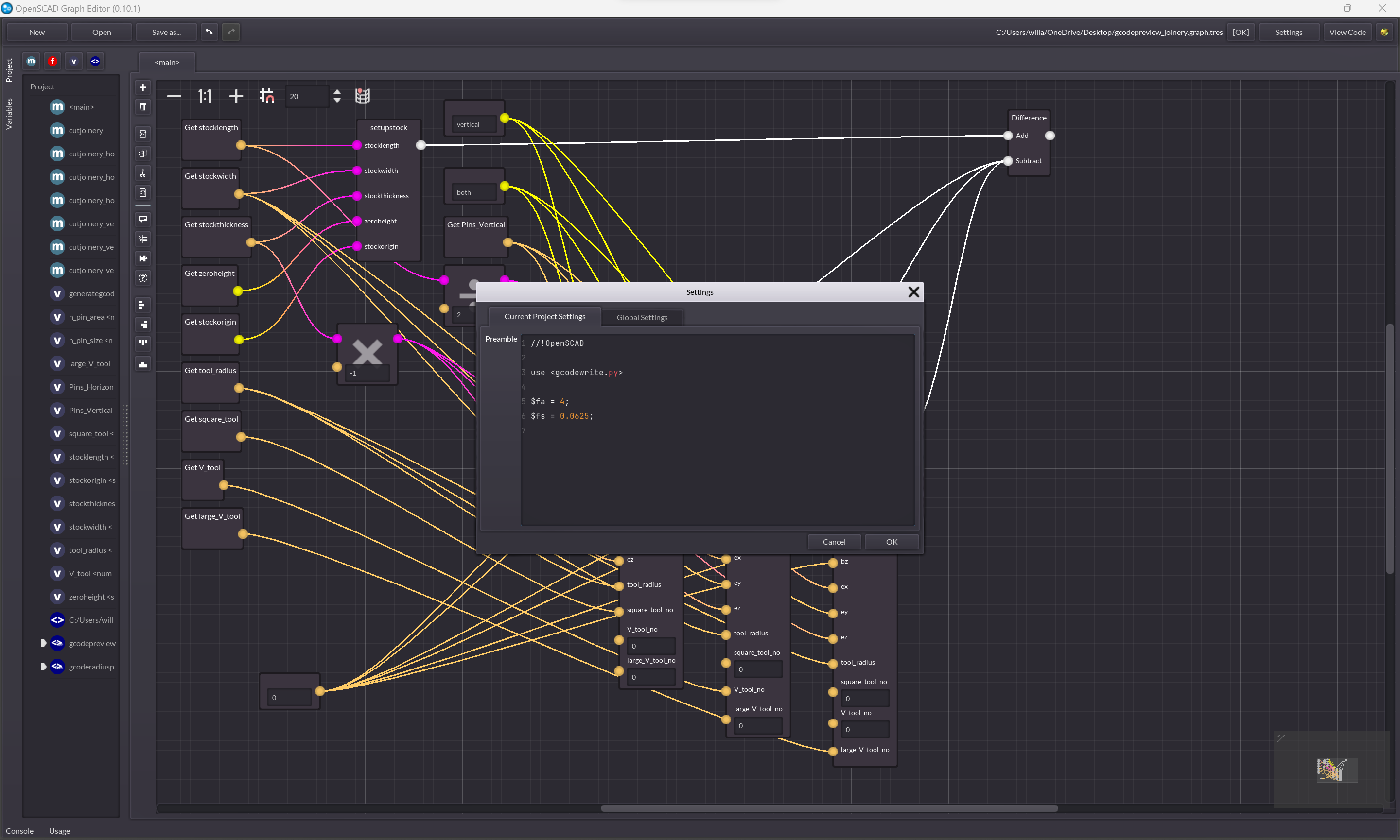Click the snap distance stepper arrows
Viewport: 1400px width, 840px height.
pos(337,96)
